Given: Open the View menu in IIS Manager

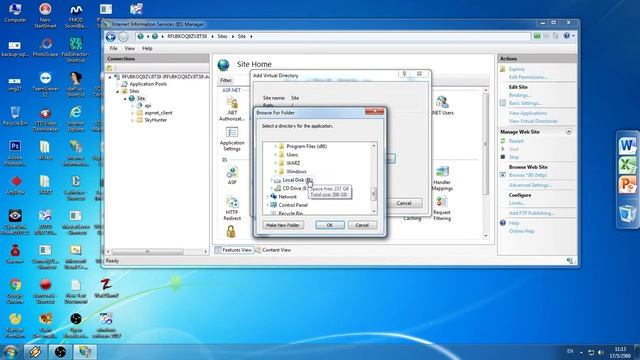Looking at the screenshot, I should (x=129, y=48).
